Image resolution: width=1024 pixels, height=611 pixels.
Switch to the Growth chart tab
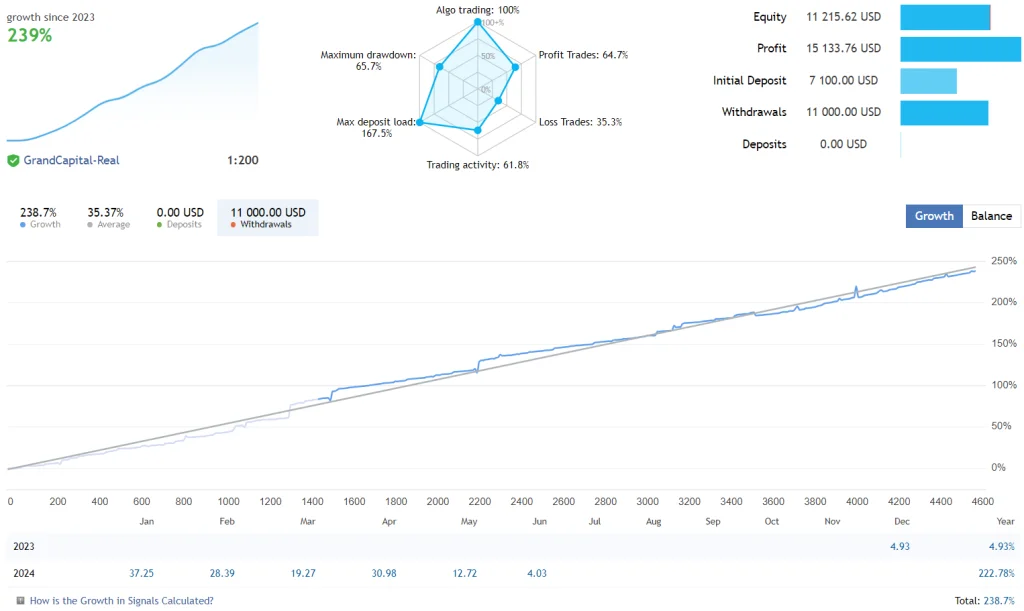coord(934,216)
